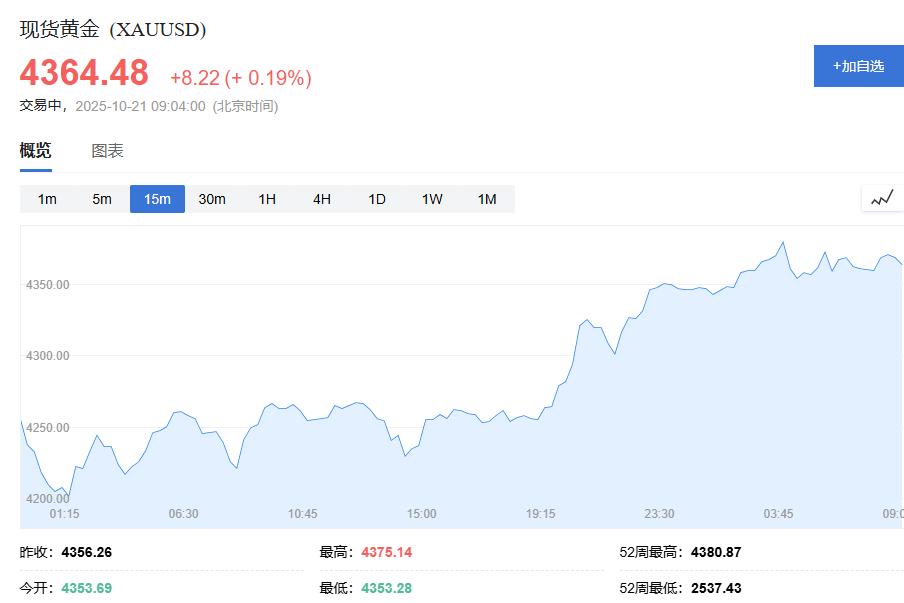Select the 1W timeframe

coord(431,199)
